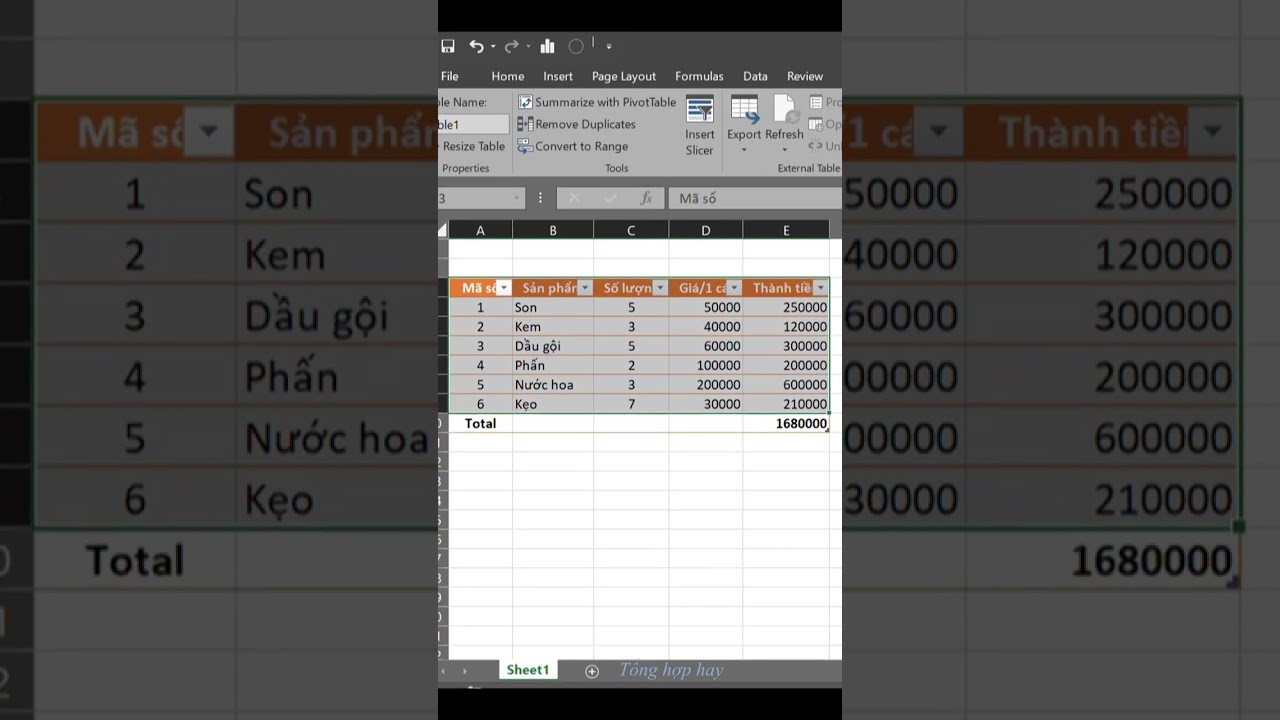Open the Review tab
The height and width of the screenshot is (720, 1280).
click(x=805, y=76)
